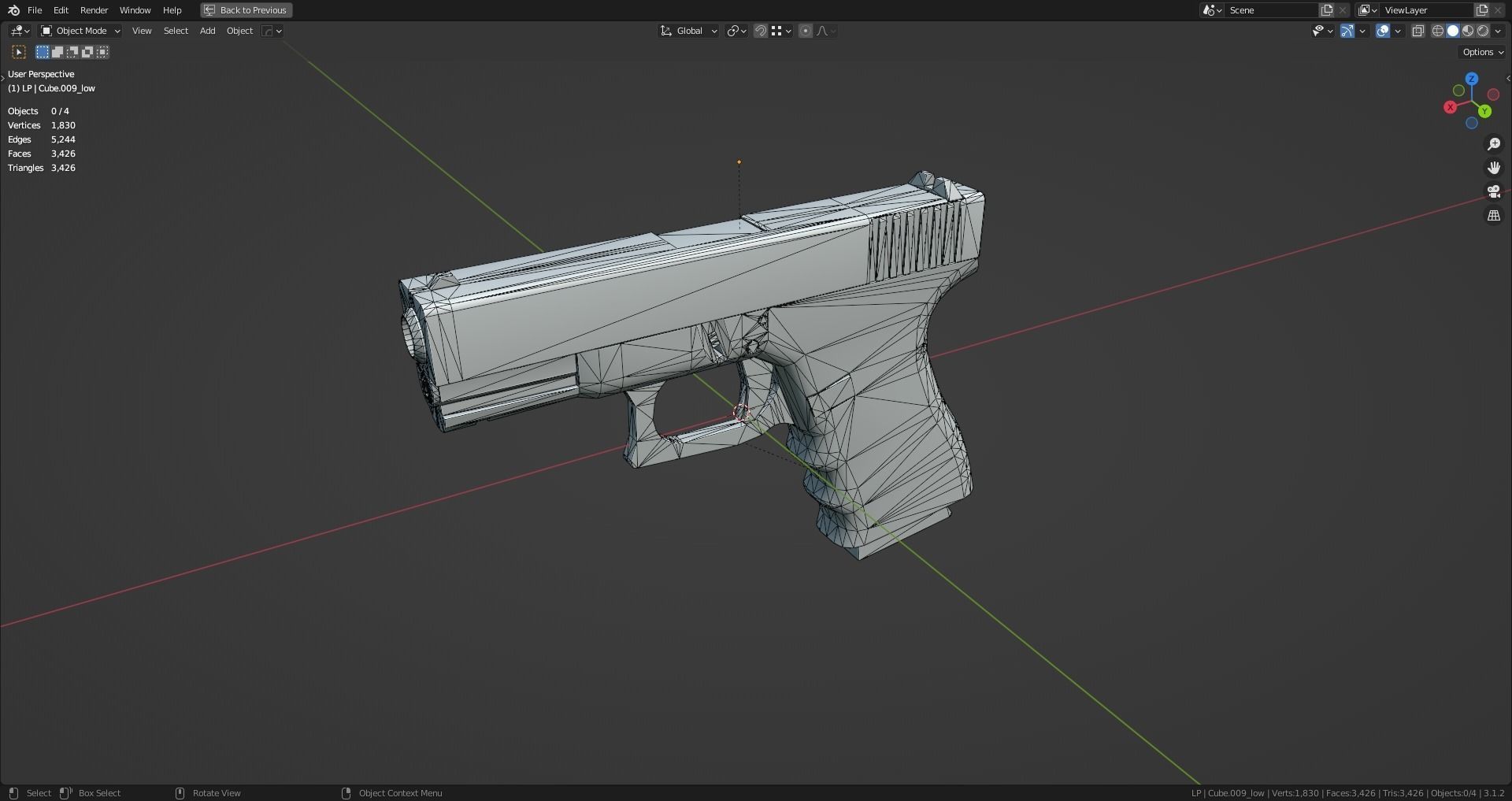Switch to orthographic view via grid icon
The width and height of the screenshot is (1512, 801).
pos(1494,215)
